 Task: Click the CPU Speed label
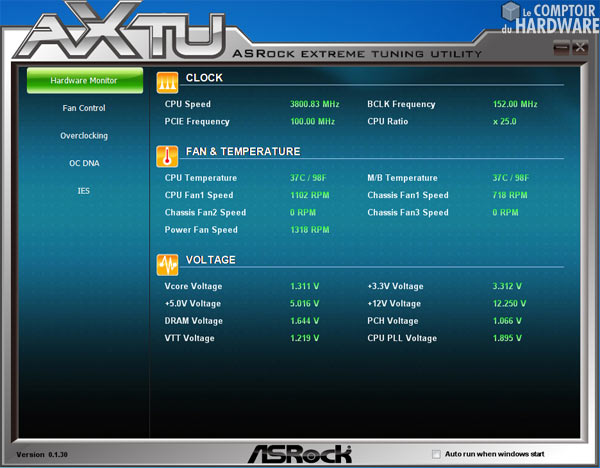pos(188,104)
